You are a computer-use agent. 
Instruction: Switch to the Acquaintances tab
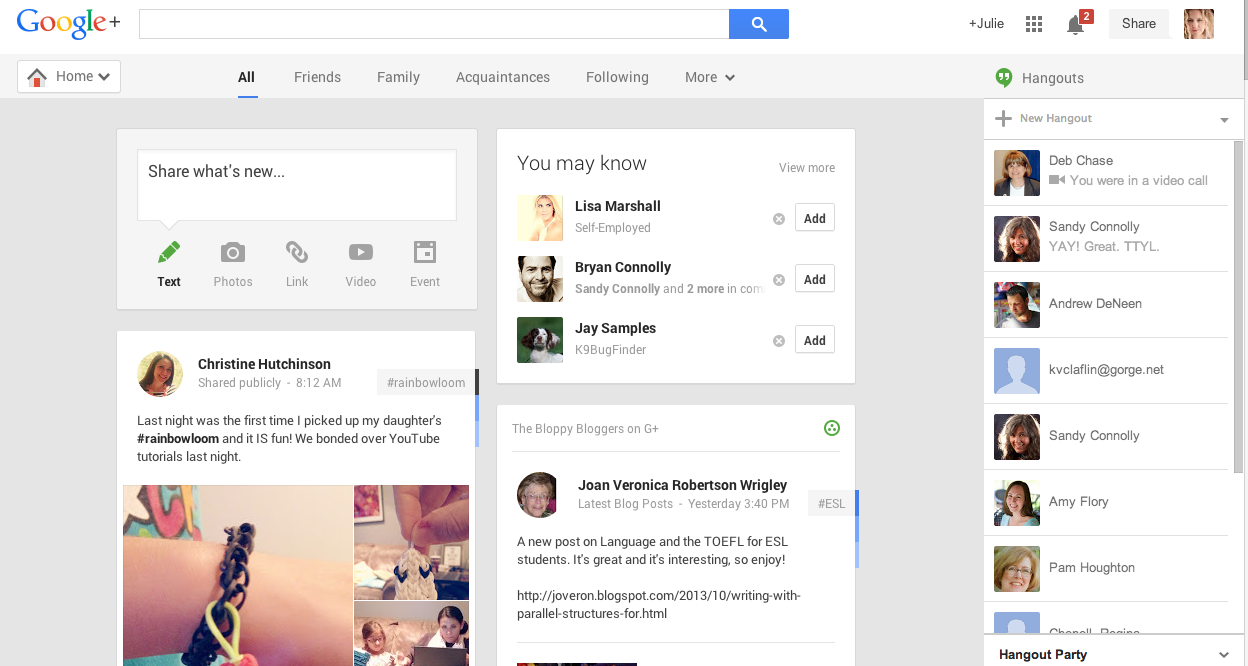pyautogui.click(x=503, y=77)
